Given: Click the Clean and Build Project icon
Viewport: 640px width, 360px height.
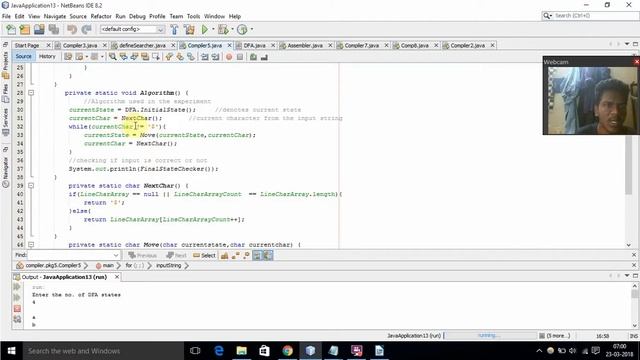Looking at the screenshot, I should click(x=189, y=29).
